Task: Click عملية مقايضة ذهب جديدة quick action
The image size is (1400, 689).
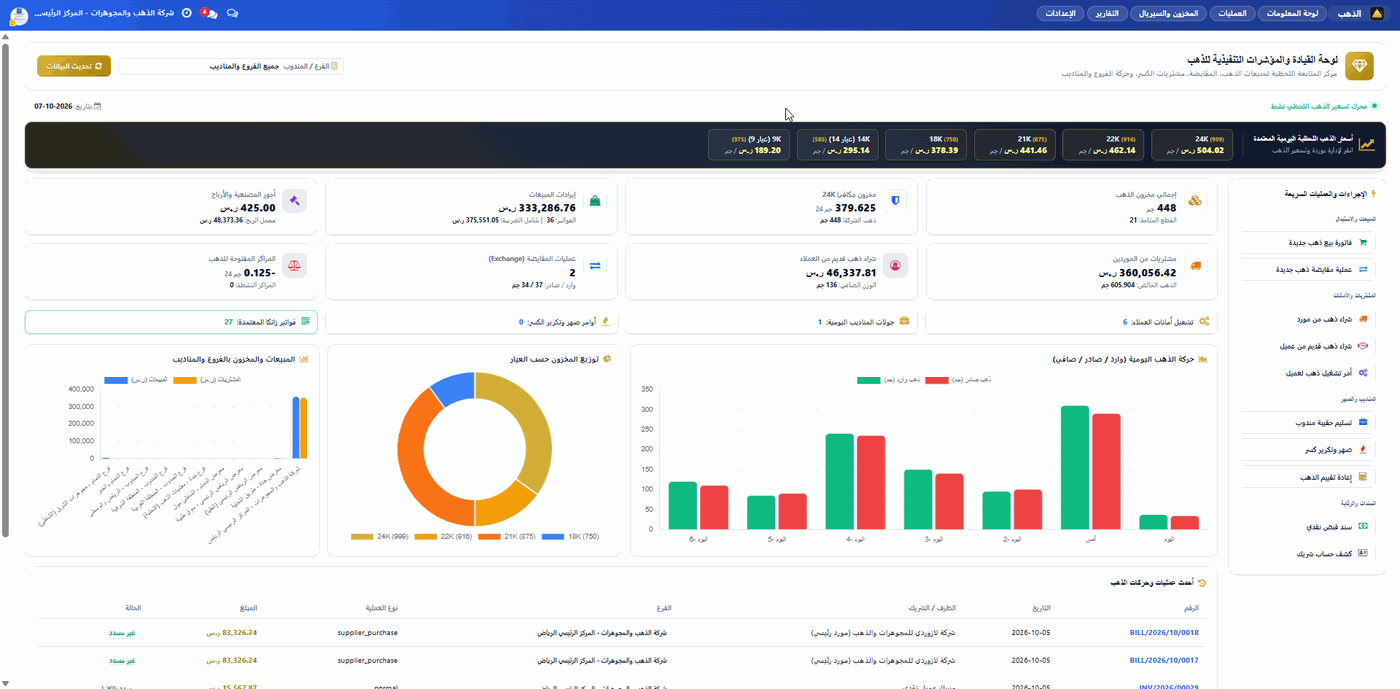Action: click(1309, 269)
